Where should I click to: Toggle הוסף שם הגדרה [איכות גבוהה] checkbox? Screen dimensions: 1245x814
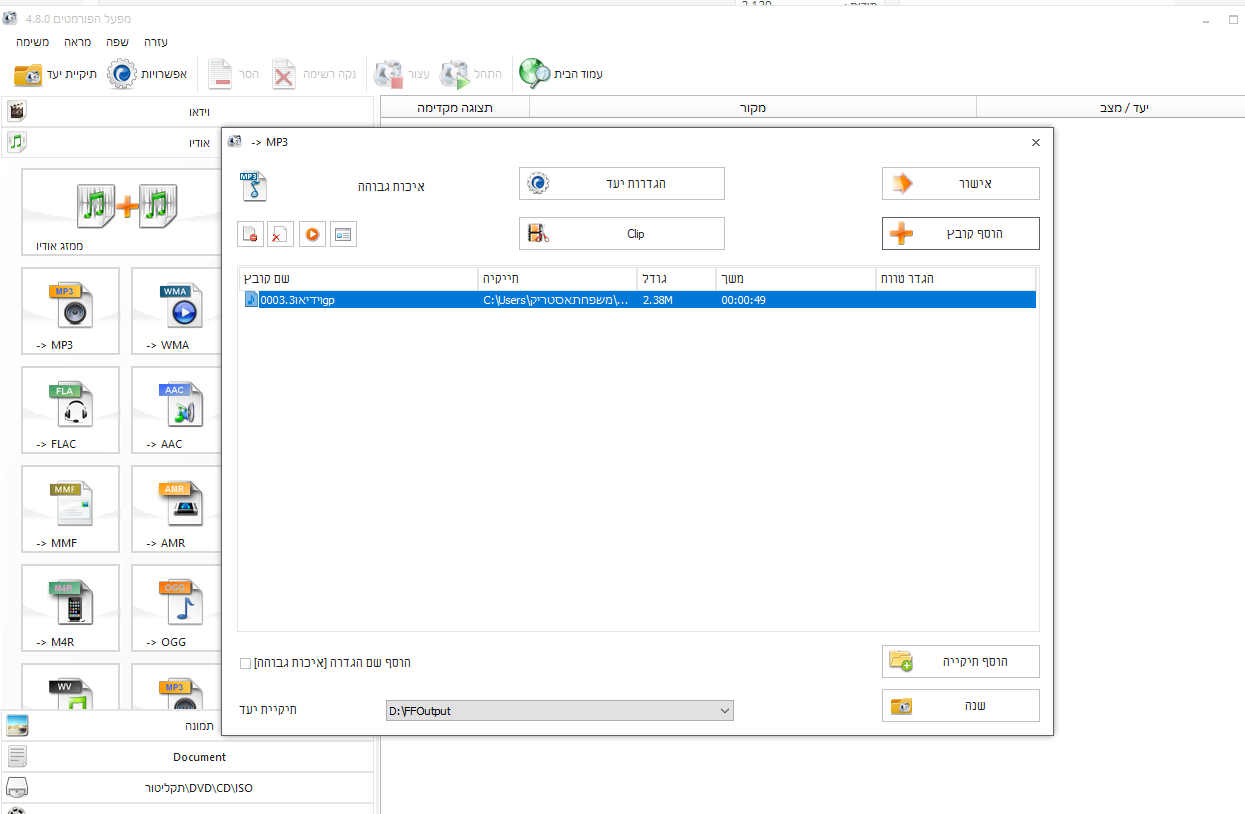[246, 663]
